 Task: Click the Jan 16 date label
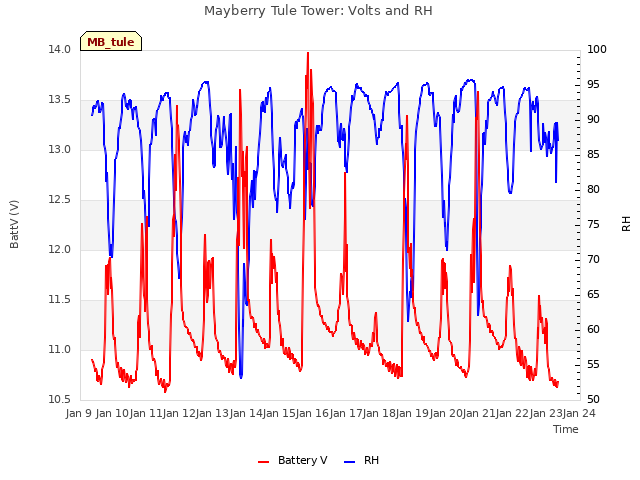click(x=312, y=414)
